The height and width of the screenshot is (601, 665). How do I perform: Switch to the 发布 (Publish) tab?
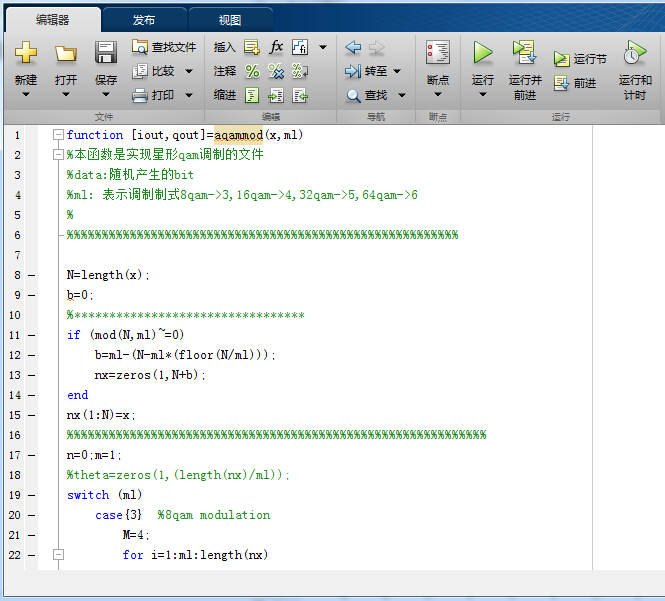[x=144, y=20]
